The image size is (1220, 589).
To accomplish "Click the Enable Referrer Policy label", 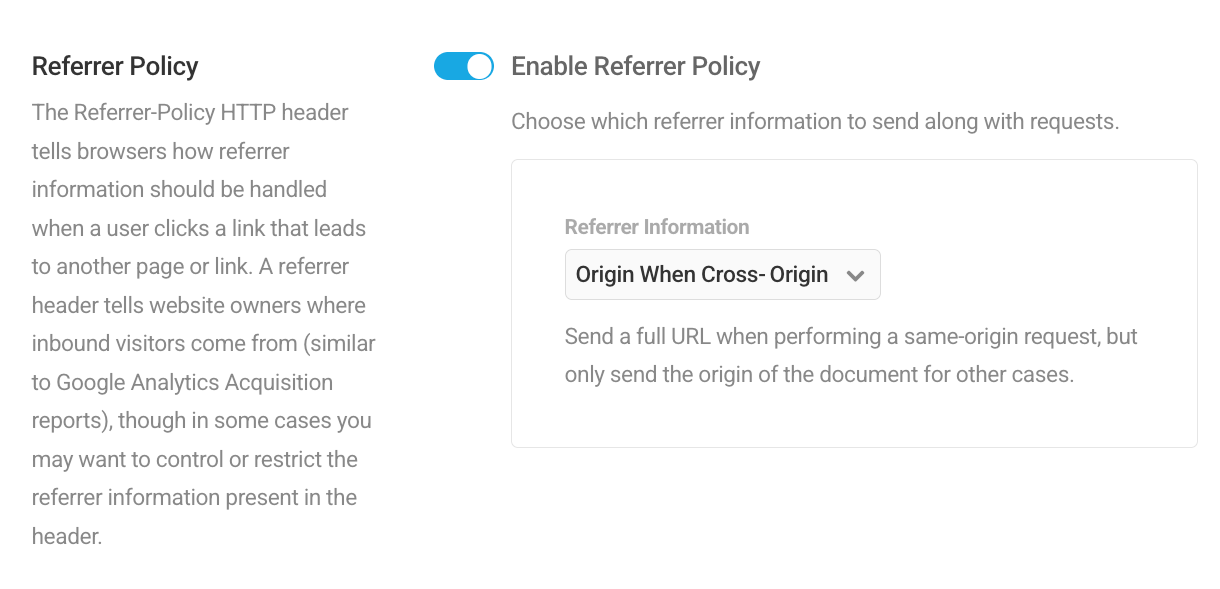I will (x=636, y=66).
